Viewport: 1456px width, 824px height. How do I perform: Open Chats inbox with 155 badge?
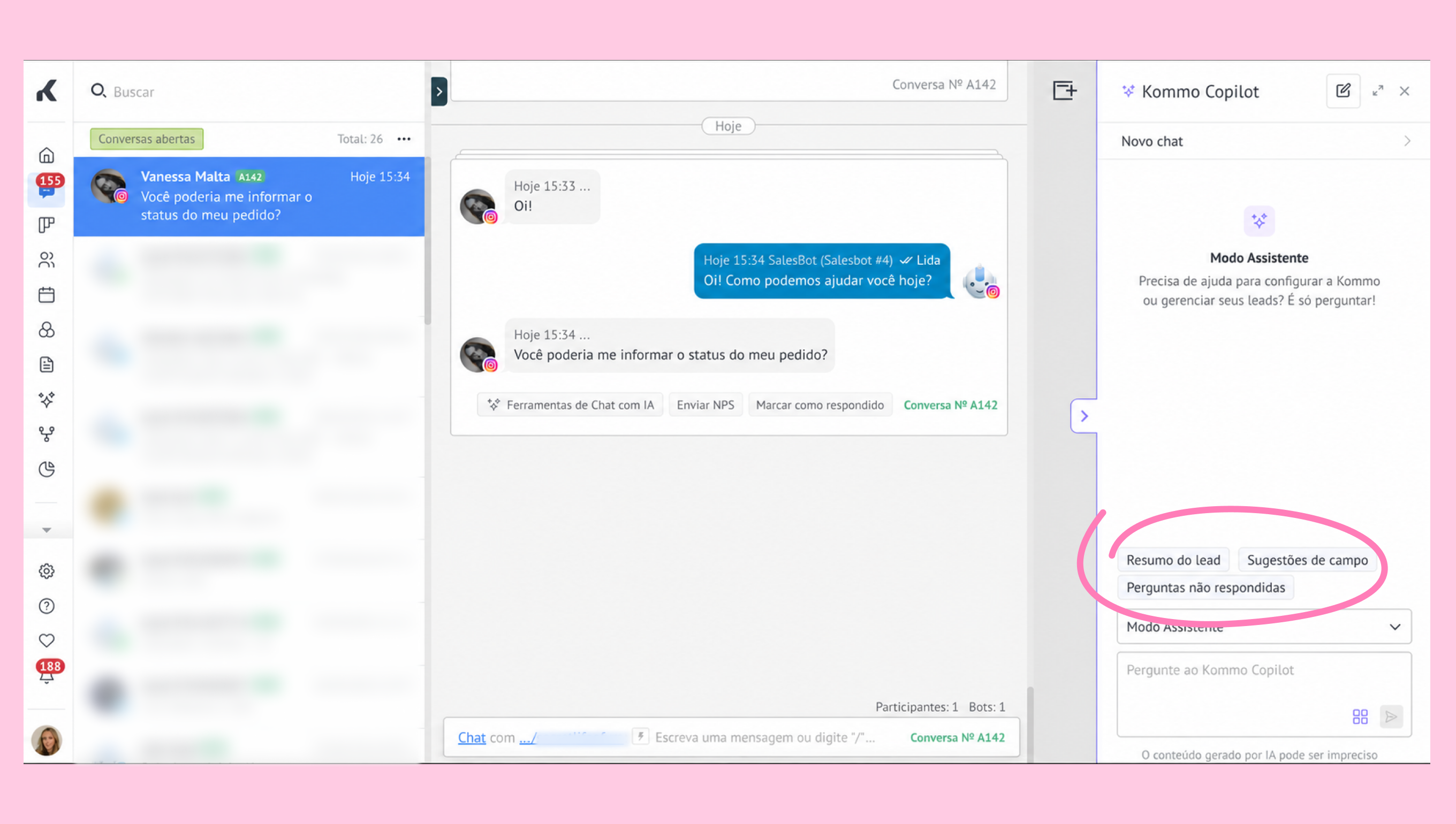(x=47, y=189)
